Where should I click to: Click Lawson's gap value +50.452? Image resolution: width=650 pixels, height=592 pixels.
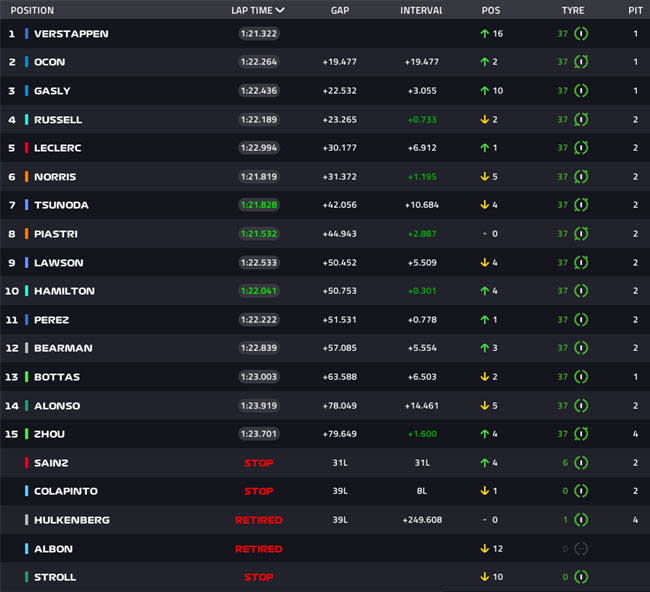pyautogui.click(x=340, y=263)
